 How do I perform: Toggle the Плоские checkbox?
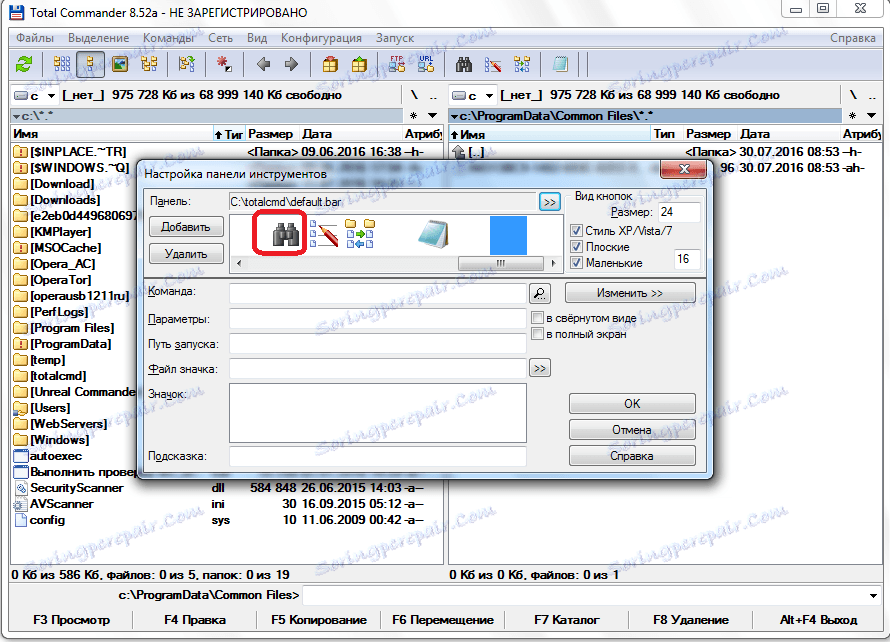[x=576, y=246]
